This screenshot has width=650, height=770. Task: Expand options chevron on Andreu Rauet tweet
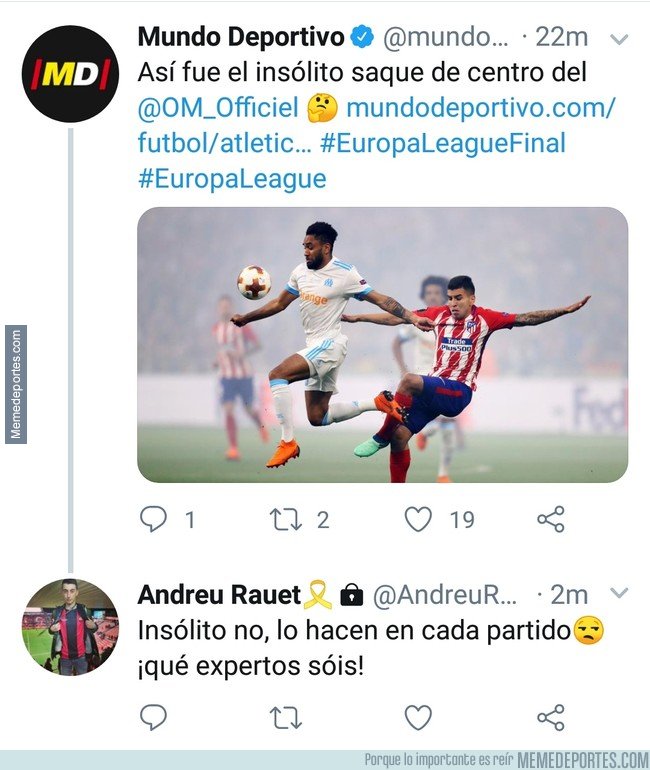tap(619, 593)
